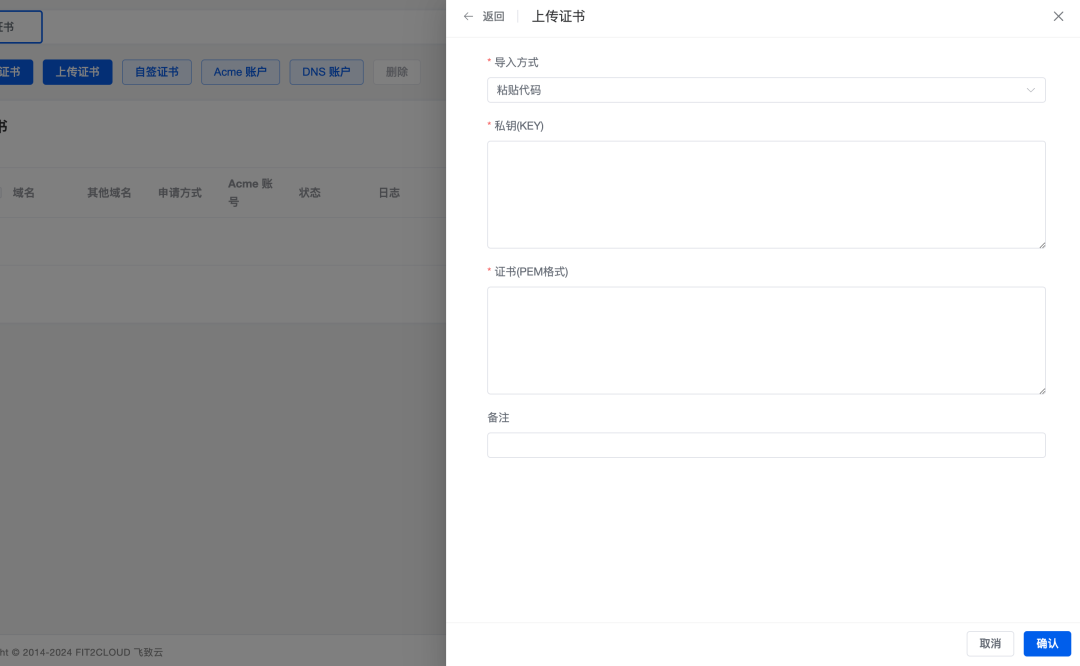Open the 导入方式 dropdown showing 粘贴代码
The width and height of the screenshot is (1080, 666).
coord(766,90)
